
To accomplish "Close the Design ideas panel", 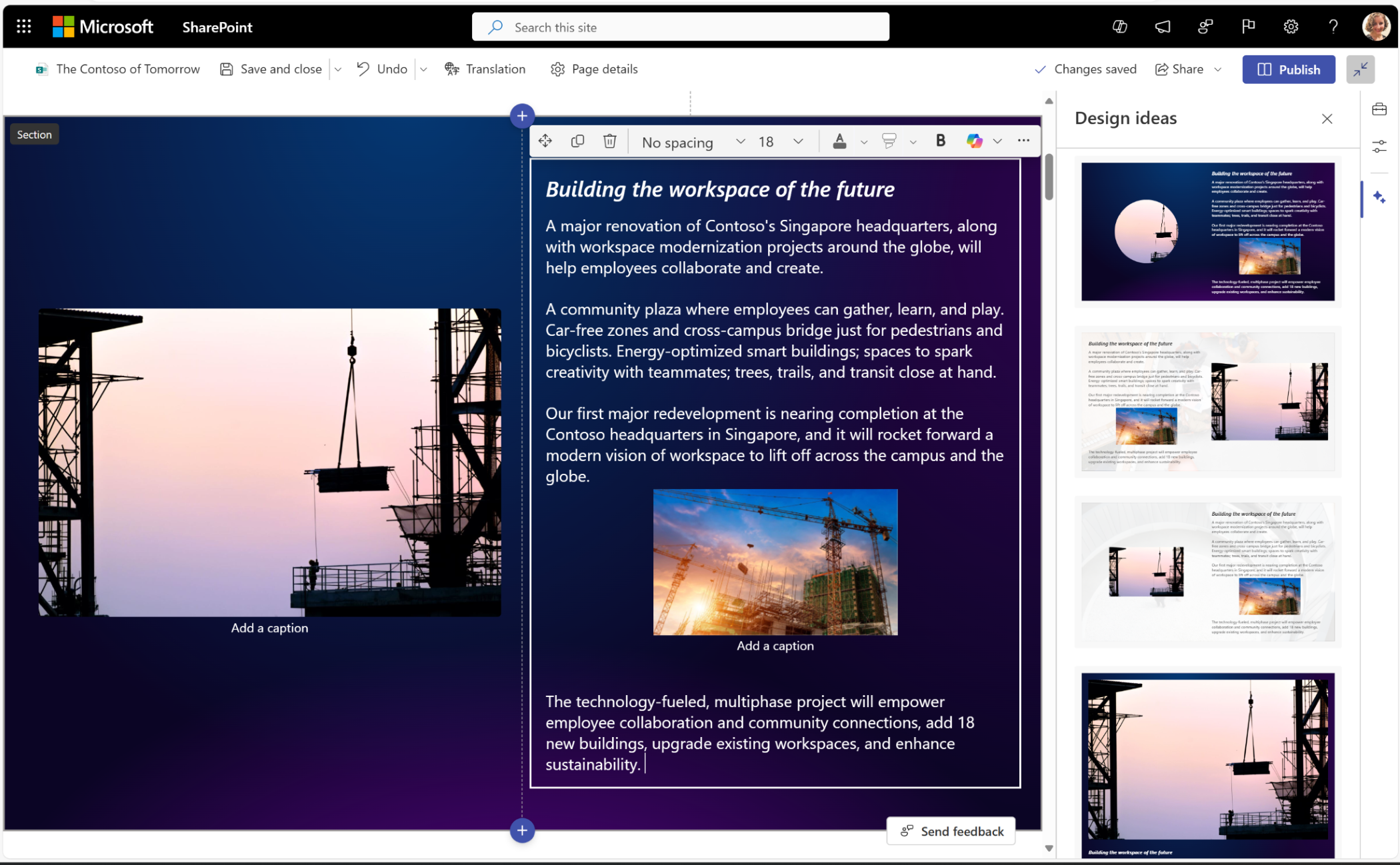I will (x=1326, y=118).
